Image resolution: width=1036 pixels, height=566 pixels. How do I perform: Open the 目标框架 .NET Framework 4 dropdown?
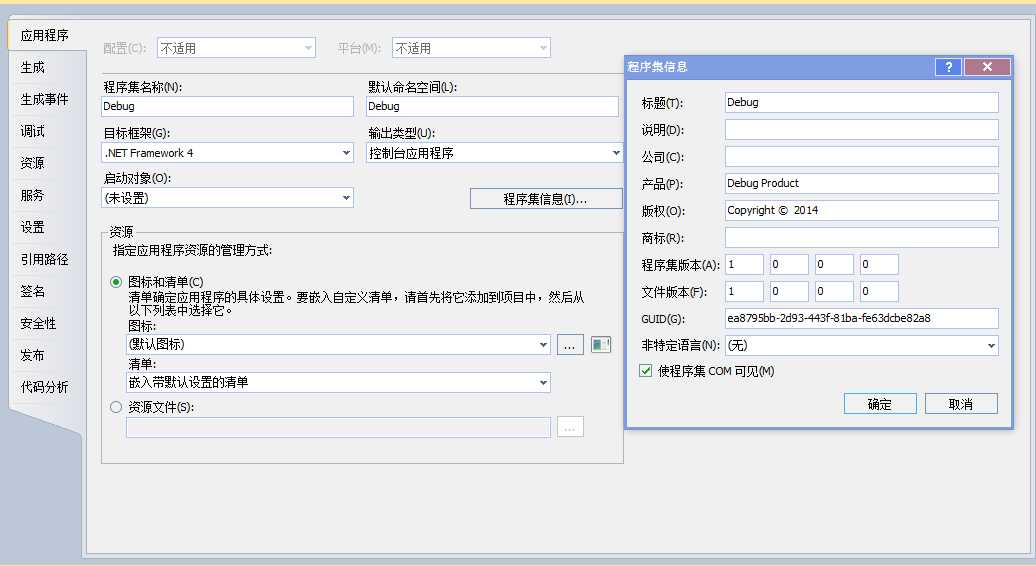tap(227, 153)
